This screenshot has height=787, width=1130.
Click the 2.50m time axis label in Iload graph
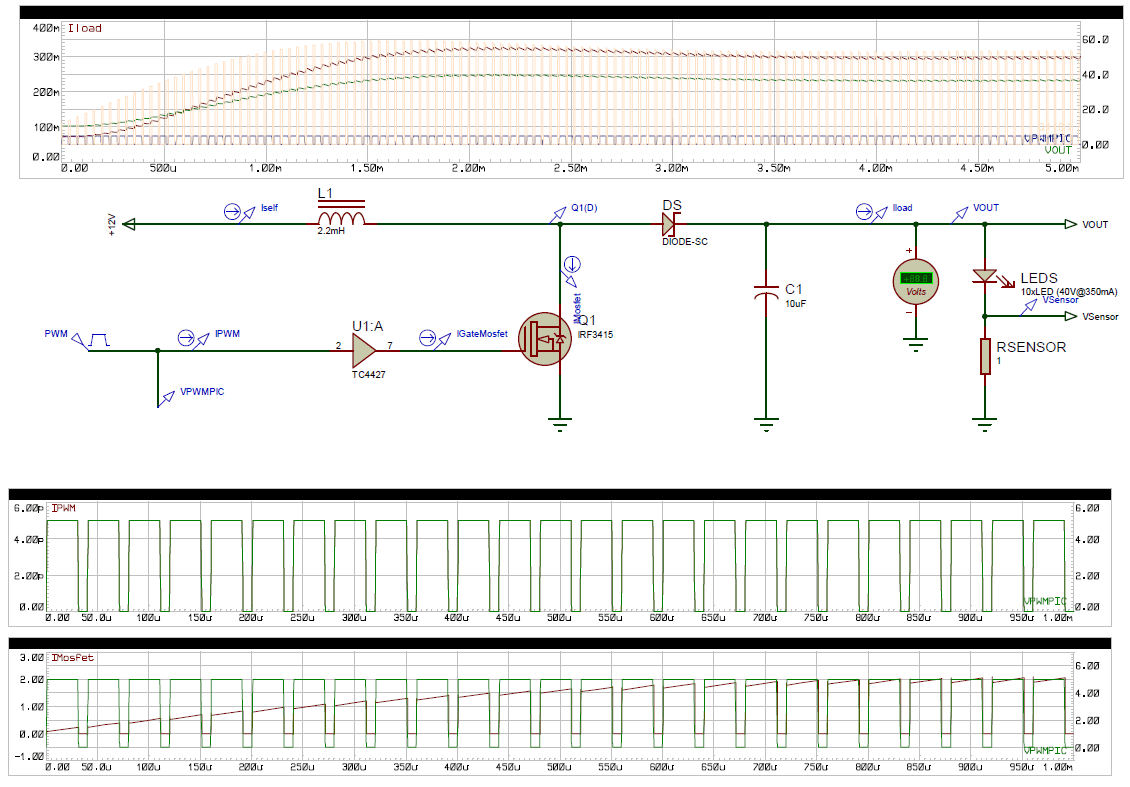click(570, 168)
